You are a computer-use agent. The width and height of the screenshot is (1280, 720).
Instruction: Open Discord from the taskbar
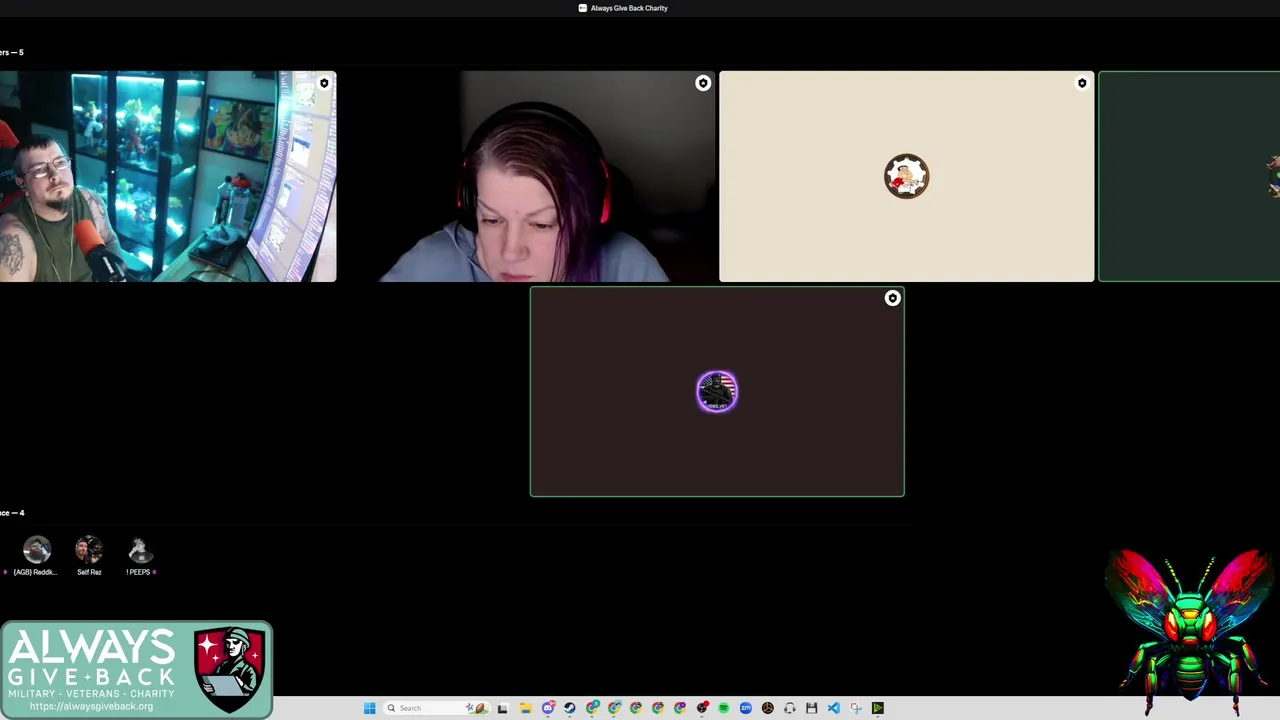pyautogui.click(x=548, y=708)
